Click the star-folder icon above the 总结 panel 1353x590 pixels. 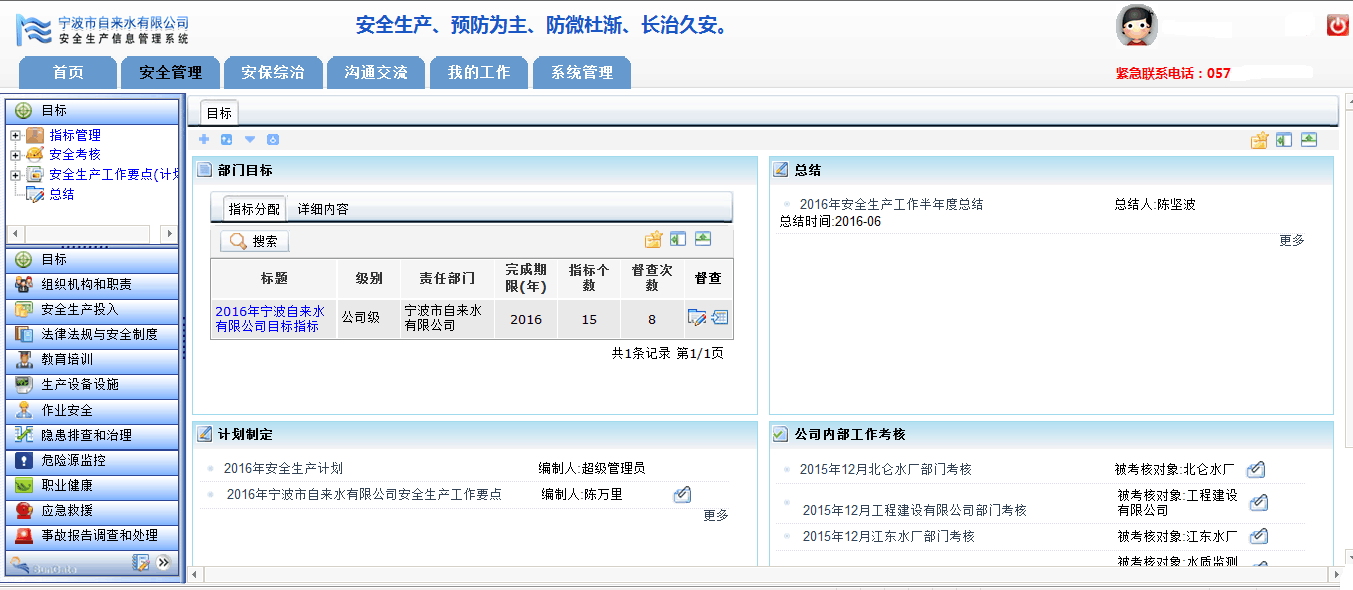coord(1260,141)
